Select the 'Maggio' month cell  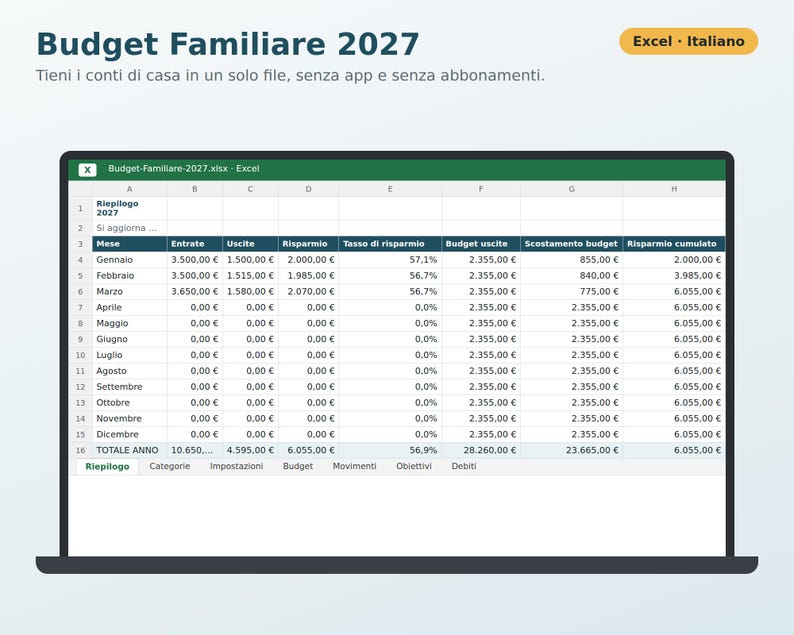coord(130,323)
